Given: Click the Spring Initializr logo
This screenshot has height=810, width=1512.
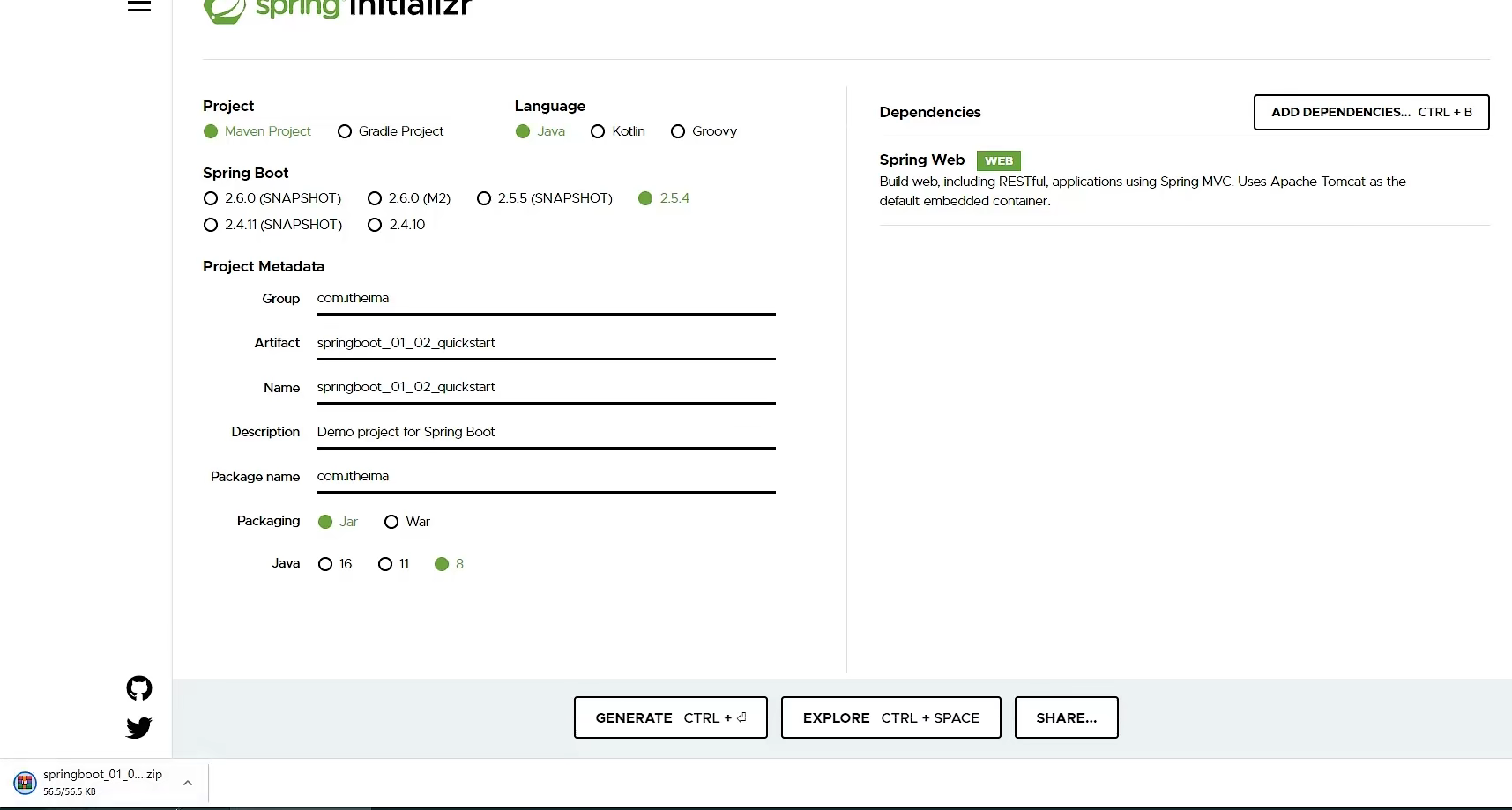Looking at the screenshot, I should [338, 9].
